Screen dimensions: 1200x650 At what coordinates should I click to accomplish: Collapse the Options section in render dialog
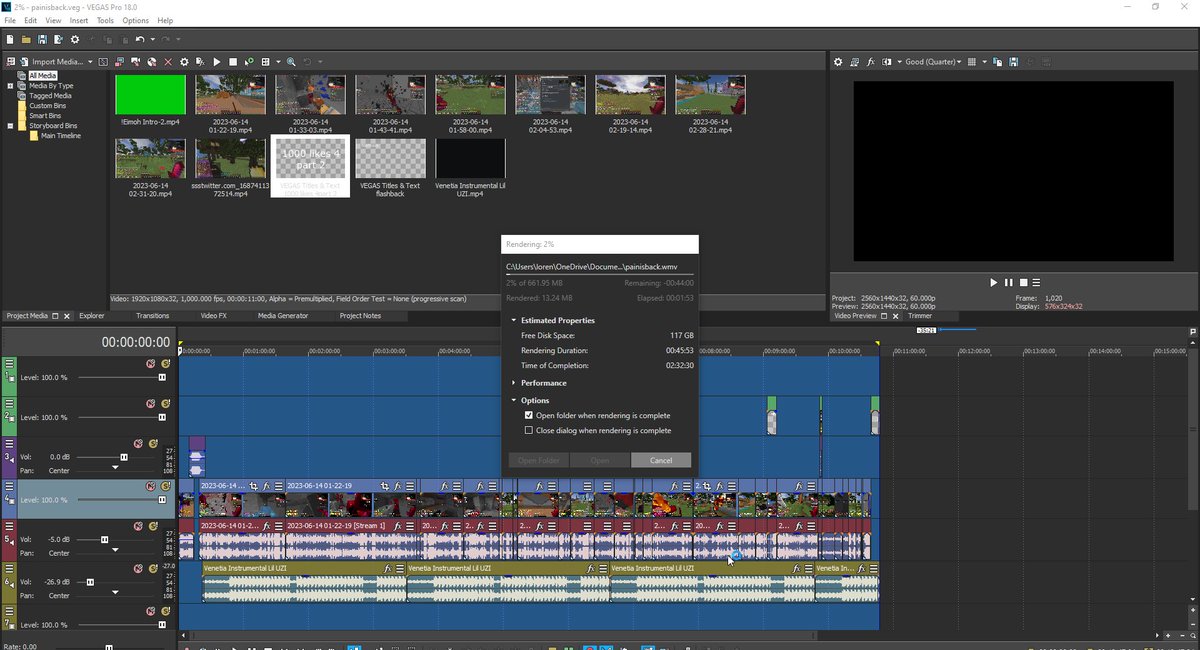(x=514, y=400)
